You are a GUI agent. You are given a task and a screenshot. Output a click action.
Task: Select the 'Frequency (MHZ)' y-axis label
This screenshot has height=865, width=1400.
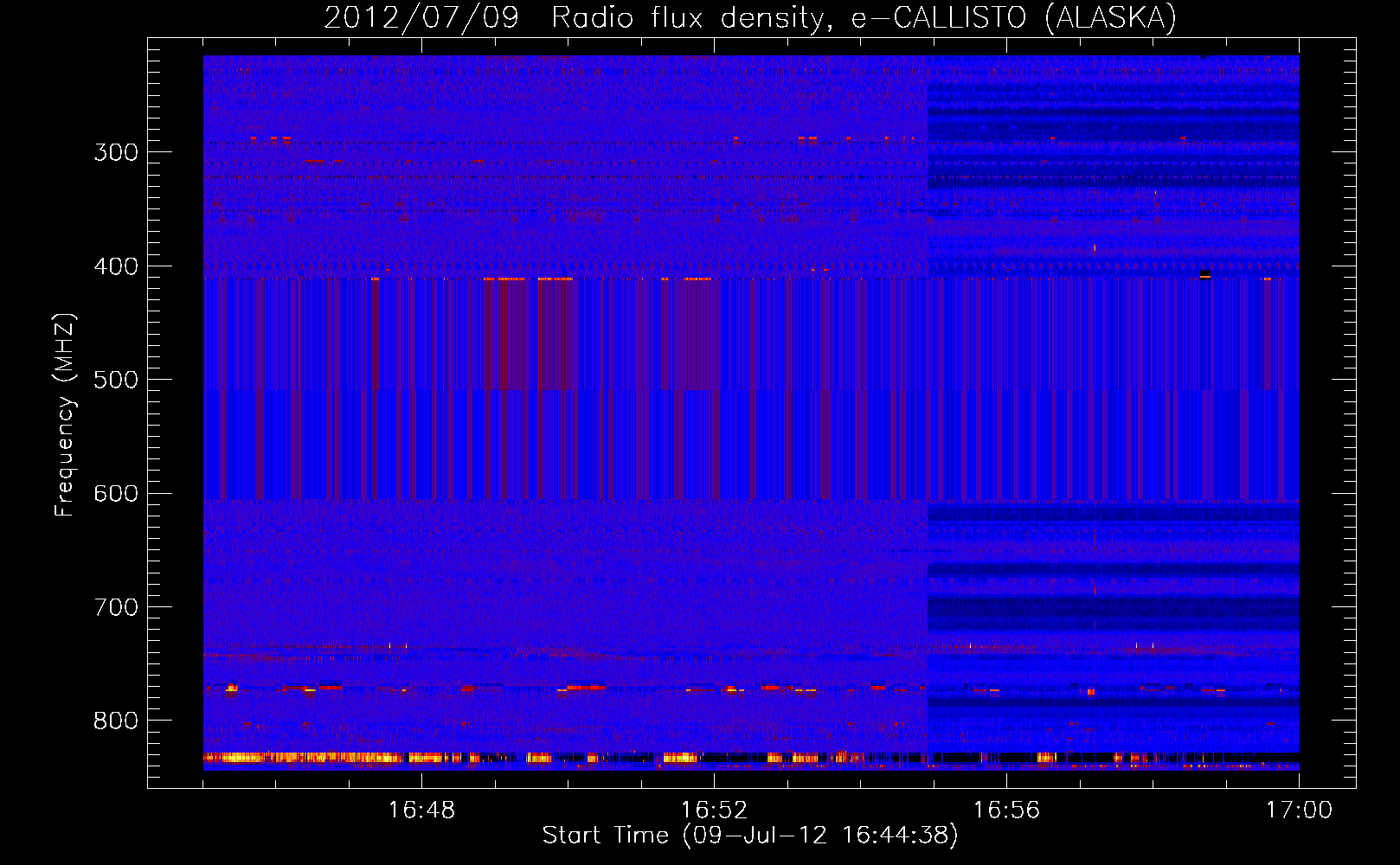tap(65, 415)
